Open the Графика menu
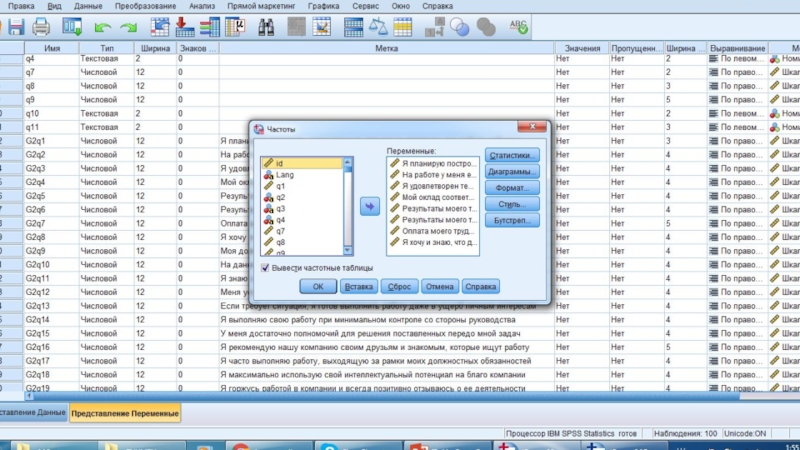Image resolution: width=800 pixels, height=450 pixels. [x=323, y=6]
